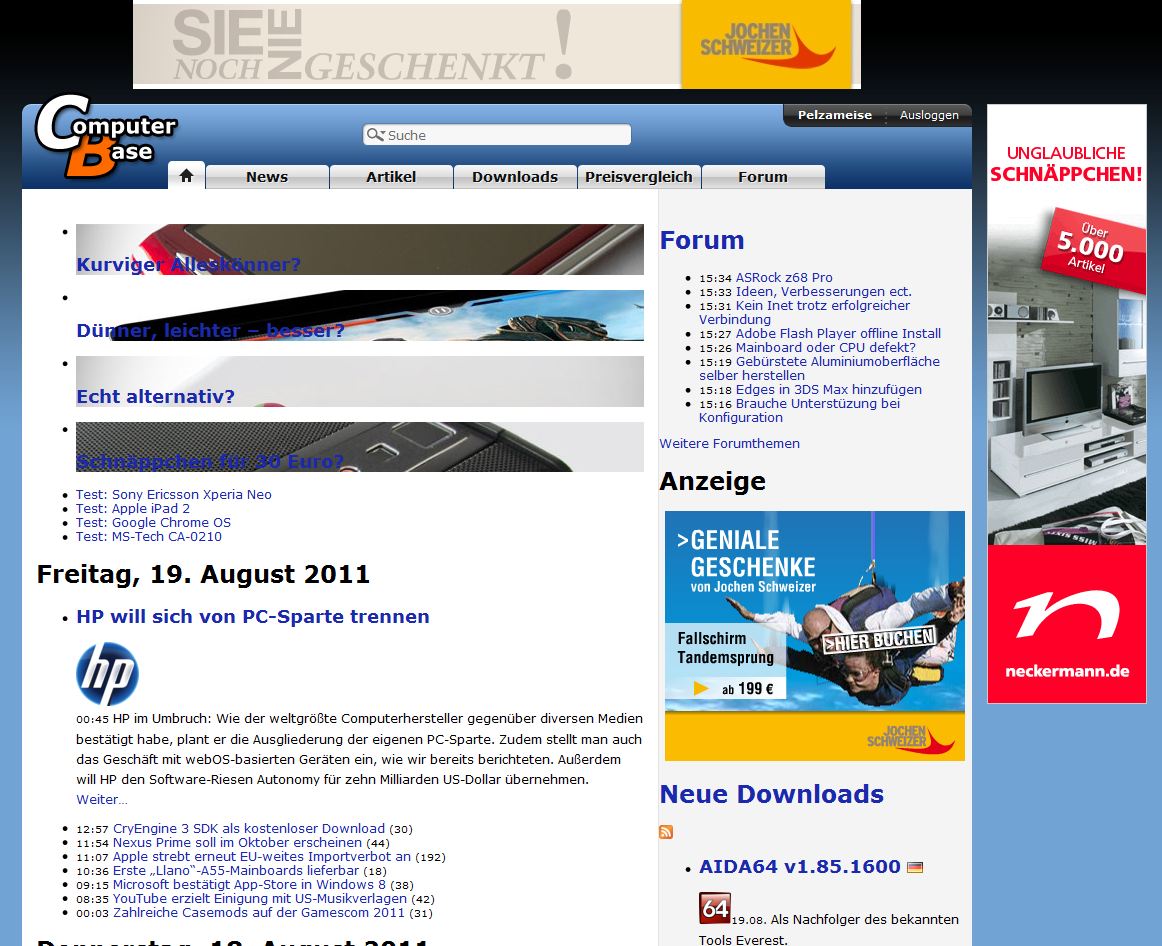Open Apple strebt erneut EU-weites Importverbot an
1162x946 pixels.
[262, 856]
